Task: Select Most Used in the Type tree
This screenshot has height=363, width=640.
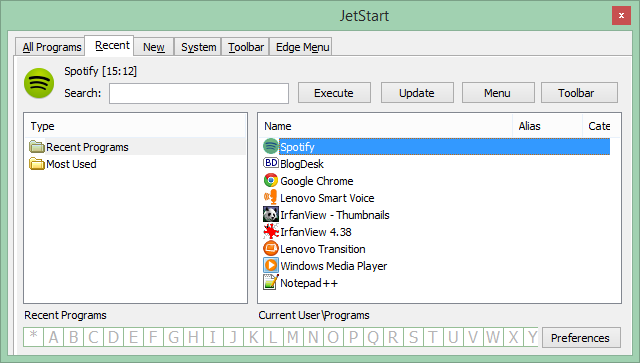Action: (71, 164)
